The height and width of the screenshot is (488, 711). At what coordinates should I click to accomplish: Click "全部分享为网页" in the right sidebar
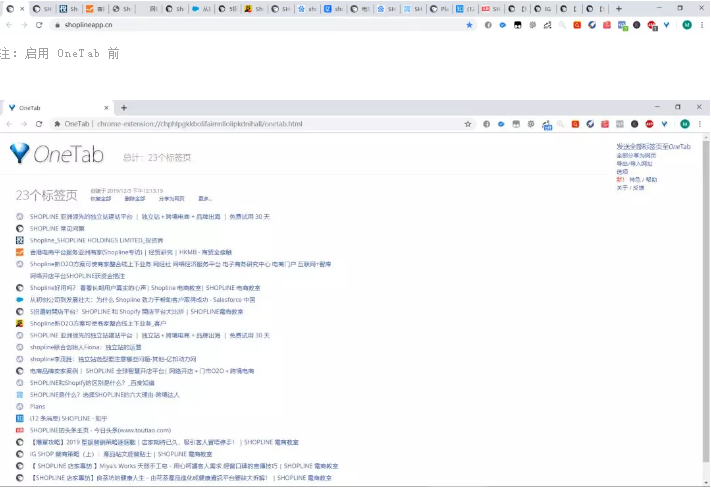pyautogui.click(x=636, y=156)
